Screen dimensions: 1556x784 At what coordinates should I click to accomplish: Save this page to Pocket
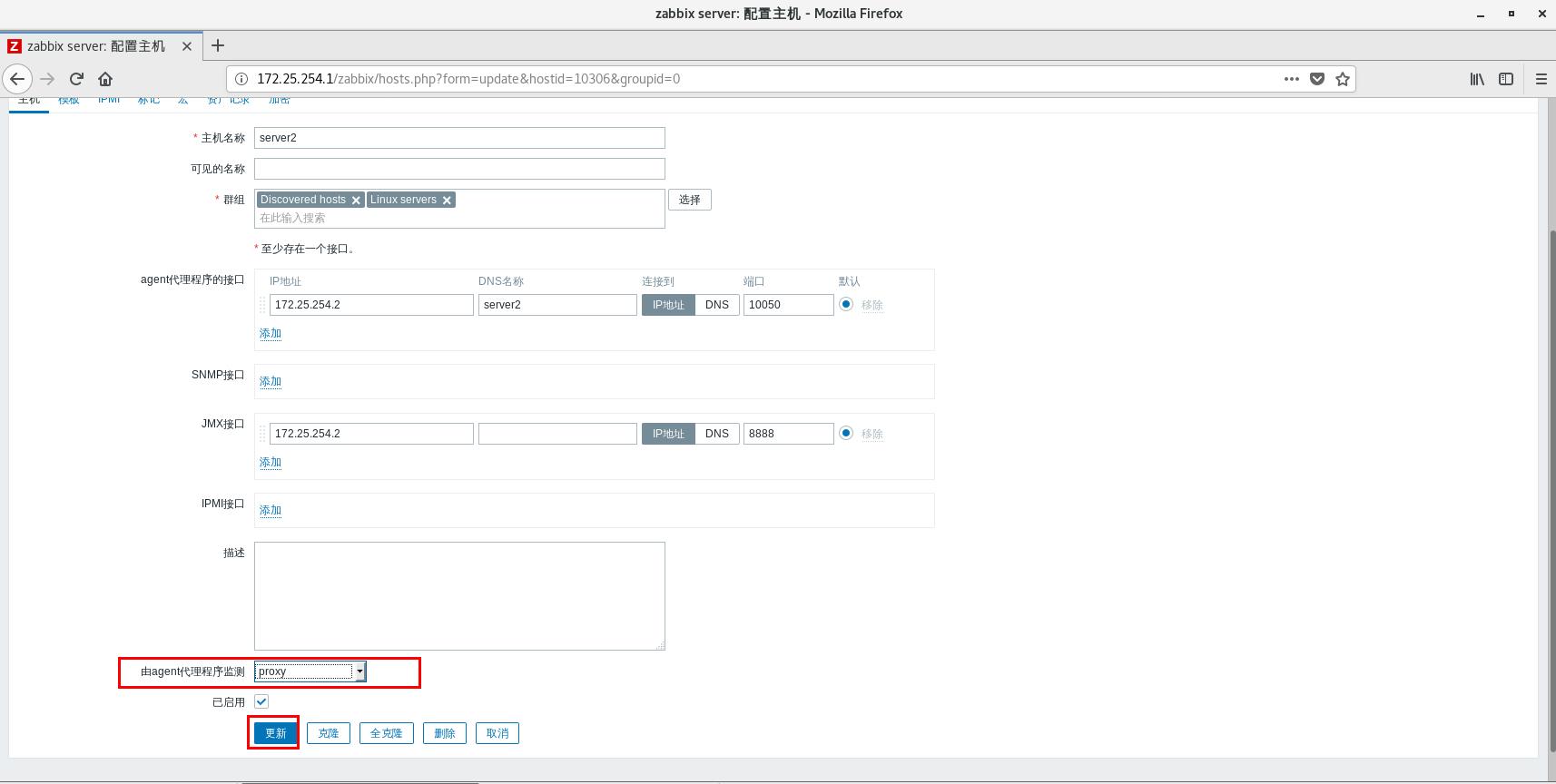click(1317, 79)
